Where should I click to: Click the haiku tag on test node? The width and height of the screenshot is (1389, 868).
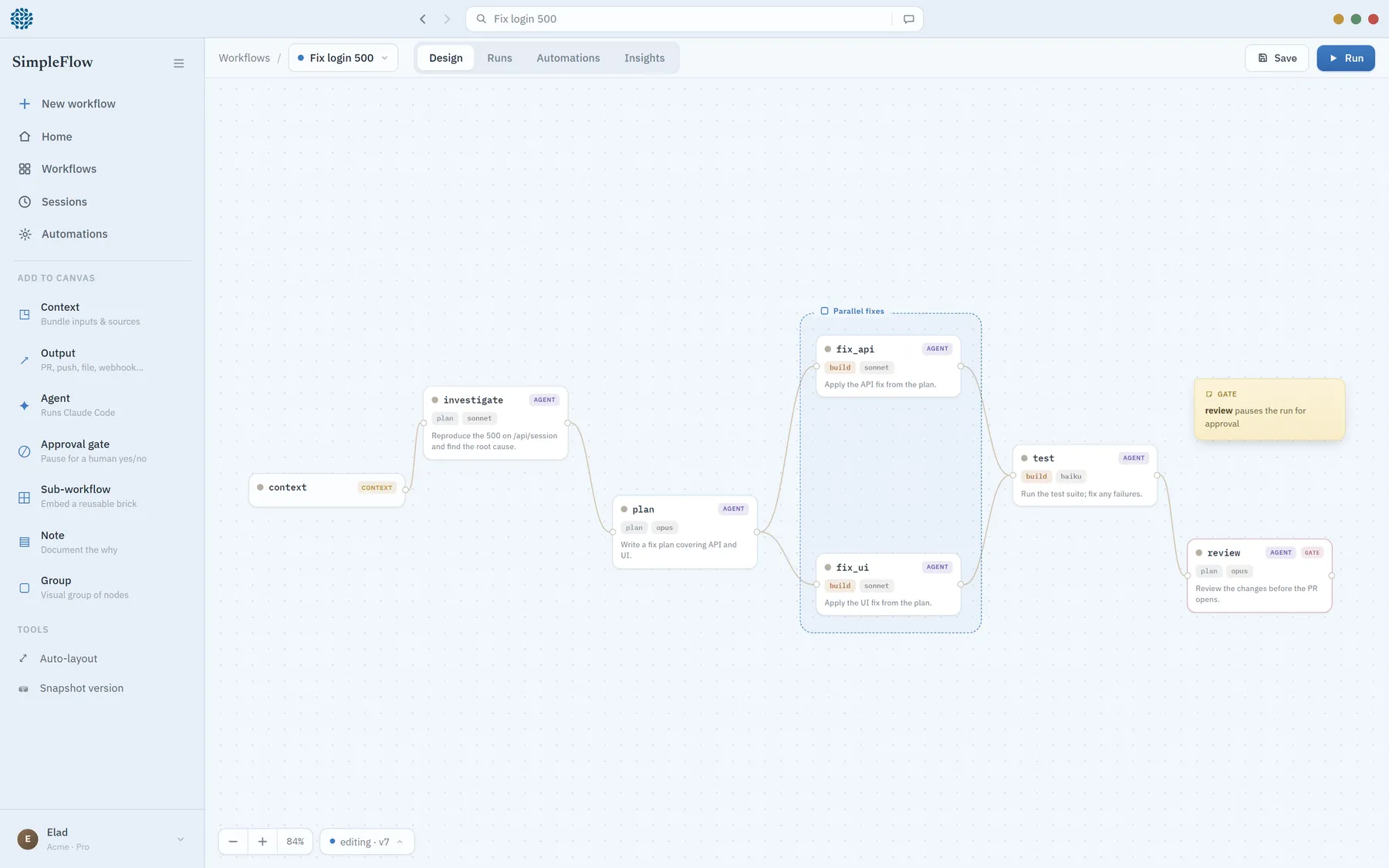[1071, 477]
